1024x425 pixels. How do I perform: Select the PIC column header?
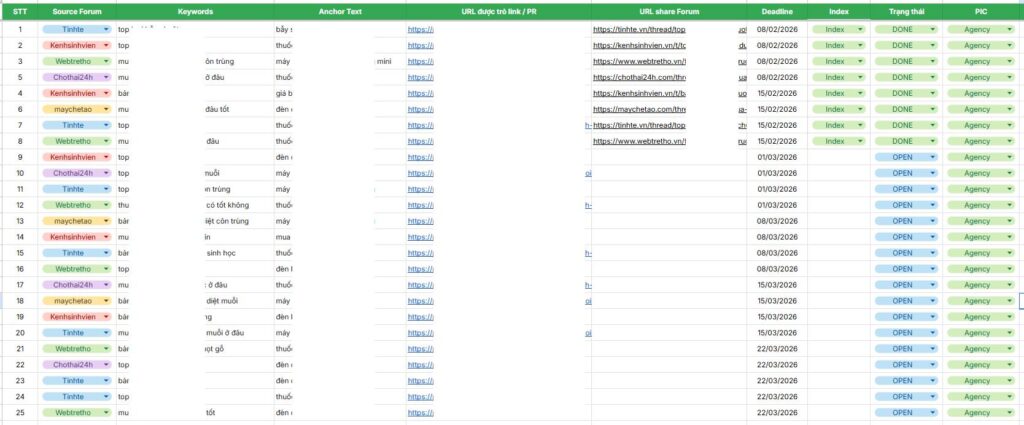click(x=982, y=12)
